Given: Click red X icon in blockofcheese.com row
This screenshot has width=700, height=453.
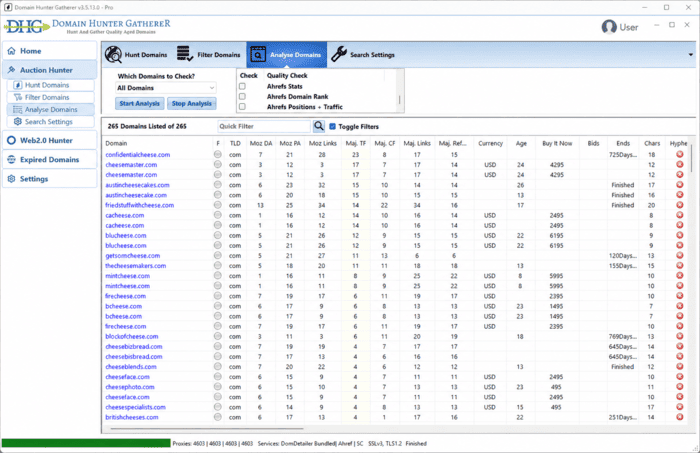Looking at the screenshot, I should [x=679, y=336].
